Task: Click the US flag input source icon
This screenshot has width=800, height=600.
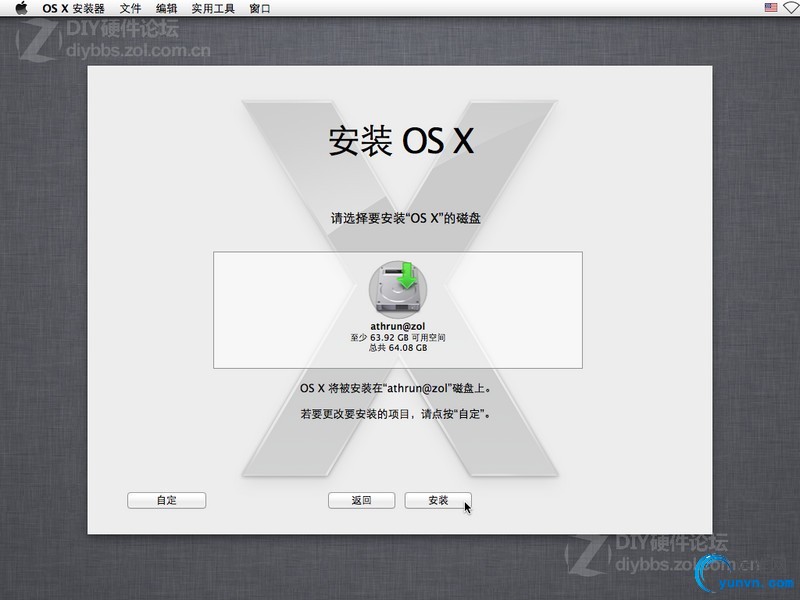Action: coord(771,8)
